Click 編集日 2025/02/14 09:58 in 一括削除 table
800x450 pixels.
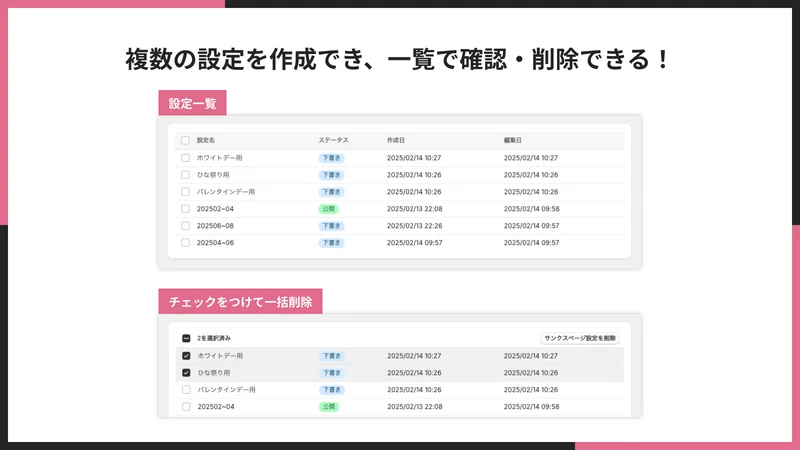532,407
